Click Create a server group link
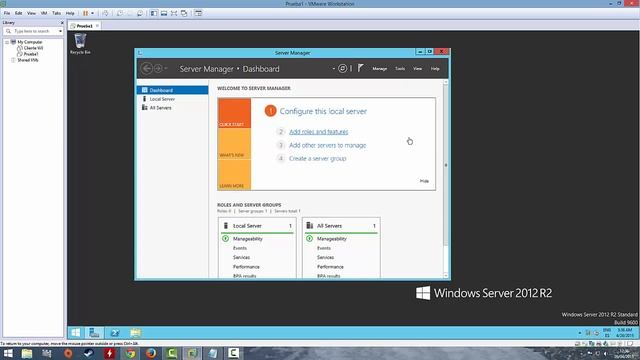Viewport: 640px width, 360px height. pos(318,158)
